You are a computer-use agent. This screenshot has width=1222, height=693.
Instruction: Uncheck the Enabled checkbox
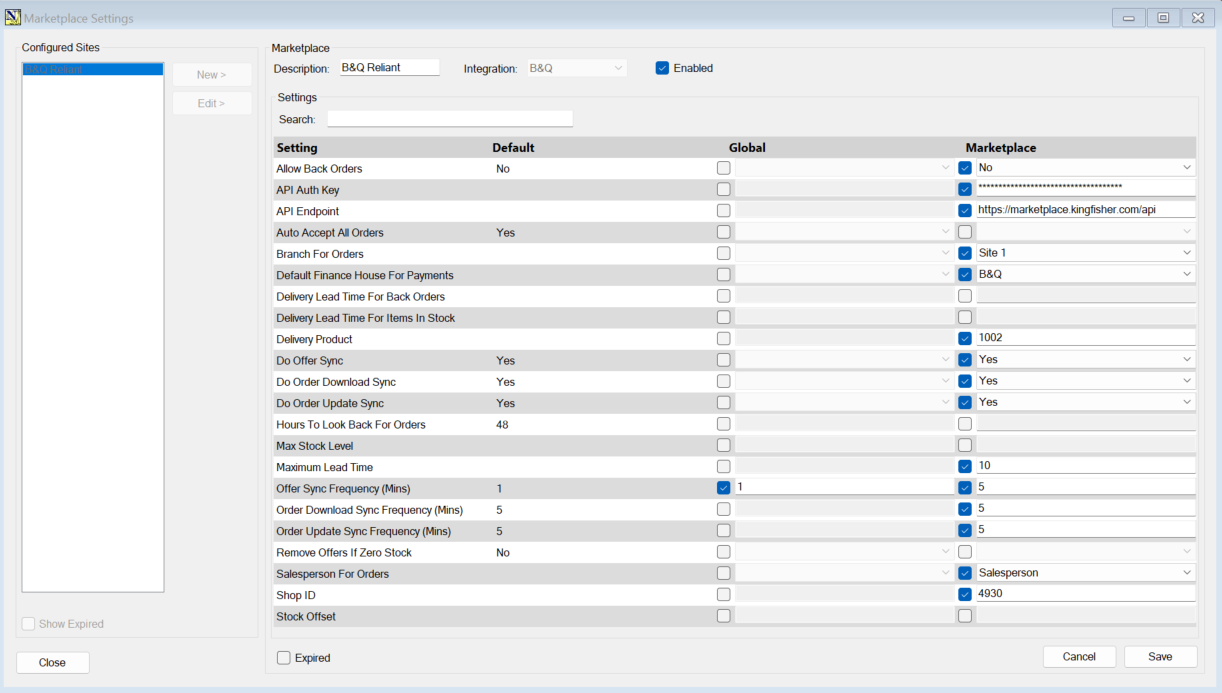point(662,68)
